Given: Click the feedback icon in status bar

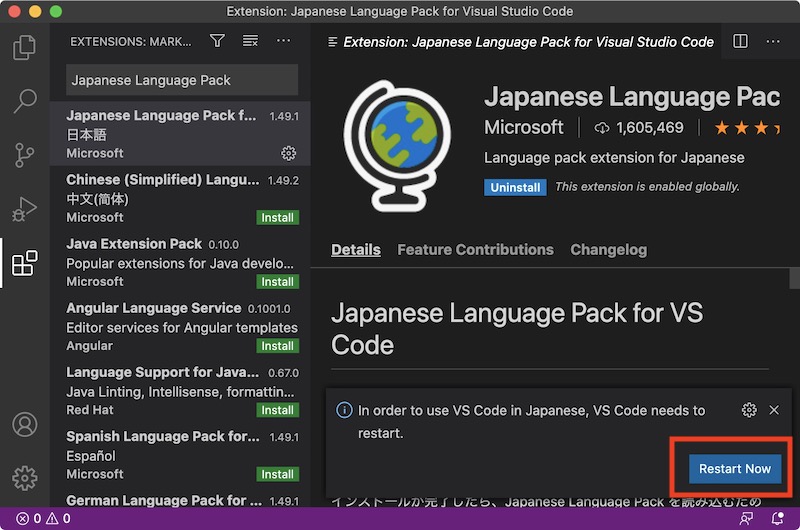Looking at the screenshot, I should point(746,519).
